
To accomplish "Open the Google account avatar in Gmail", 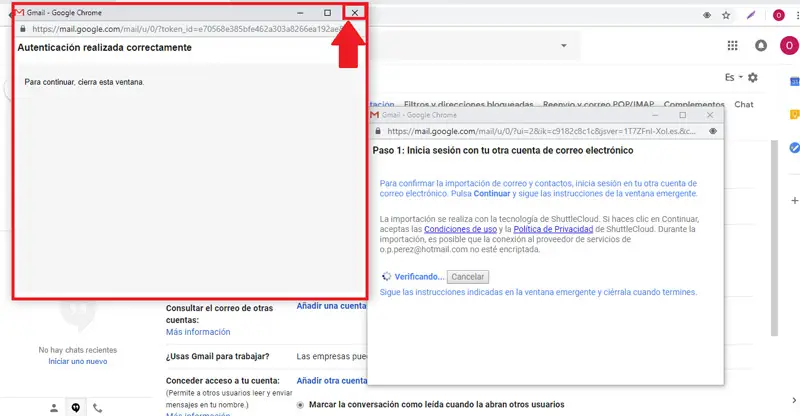I will (789, 45).
